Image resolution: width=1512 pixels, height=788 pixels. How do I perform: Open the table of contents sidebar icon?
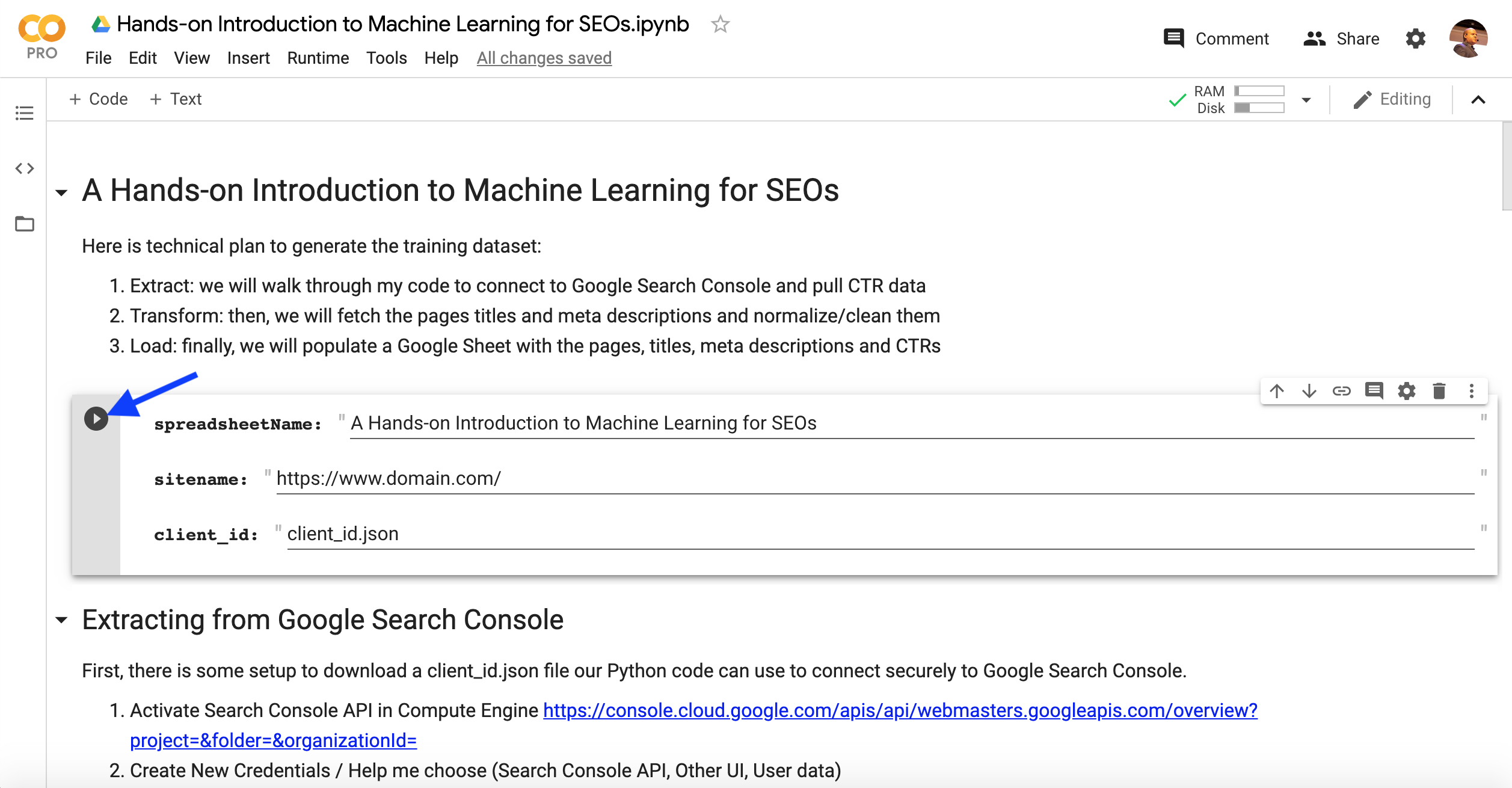pos(25,113)
